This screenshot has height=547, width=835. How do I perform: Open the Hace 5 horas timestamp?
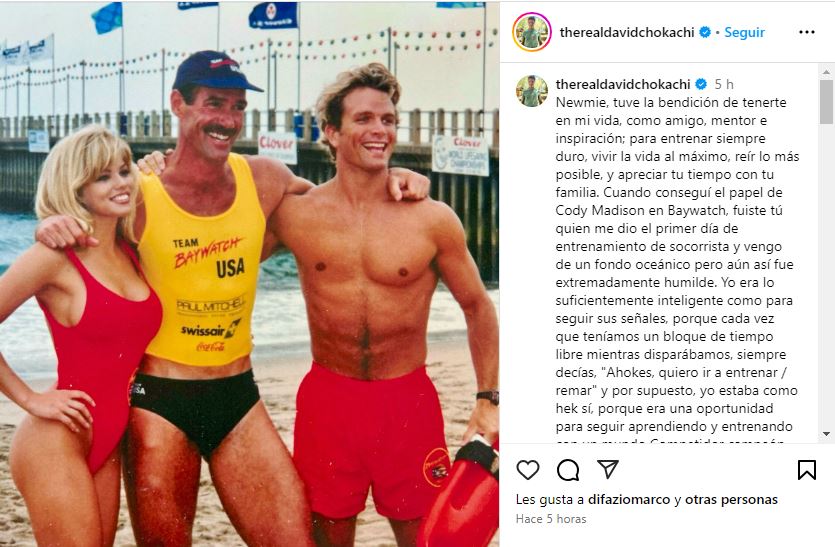(551, 519)
